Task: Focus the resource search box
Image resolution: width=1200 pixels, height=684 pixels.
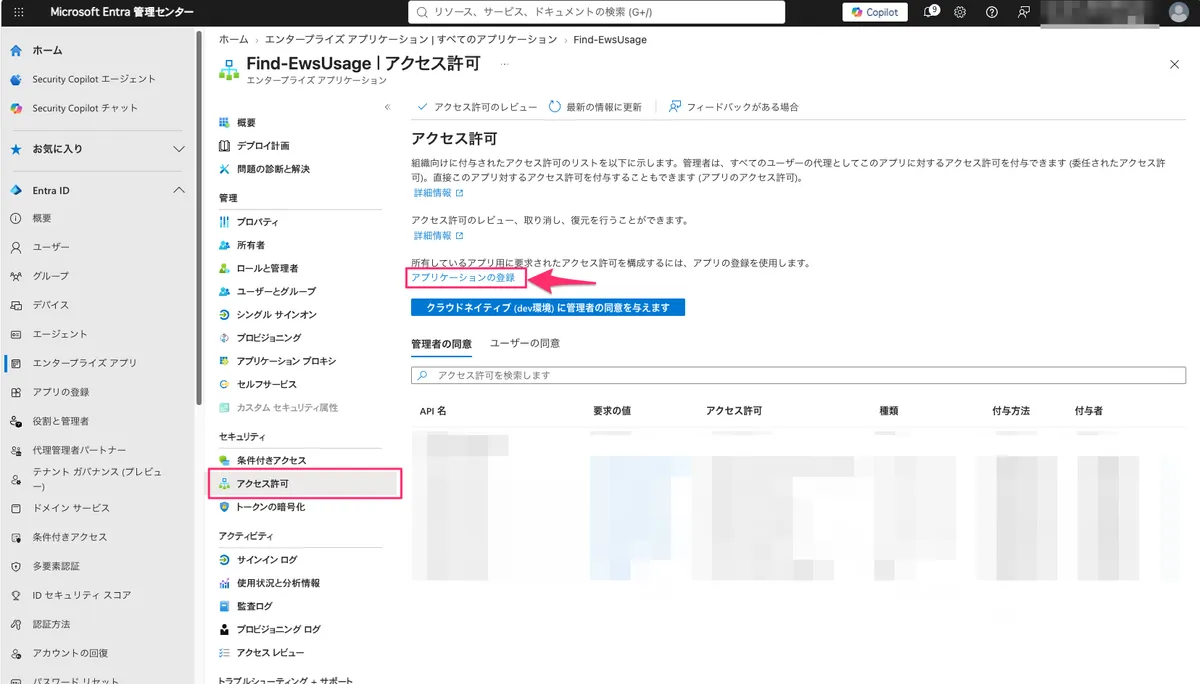Action: point(597,12)
